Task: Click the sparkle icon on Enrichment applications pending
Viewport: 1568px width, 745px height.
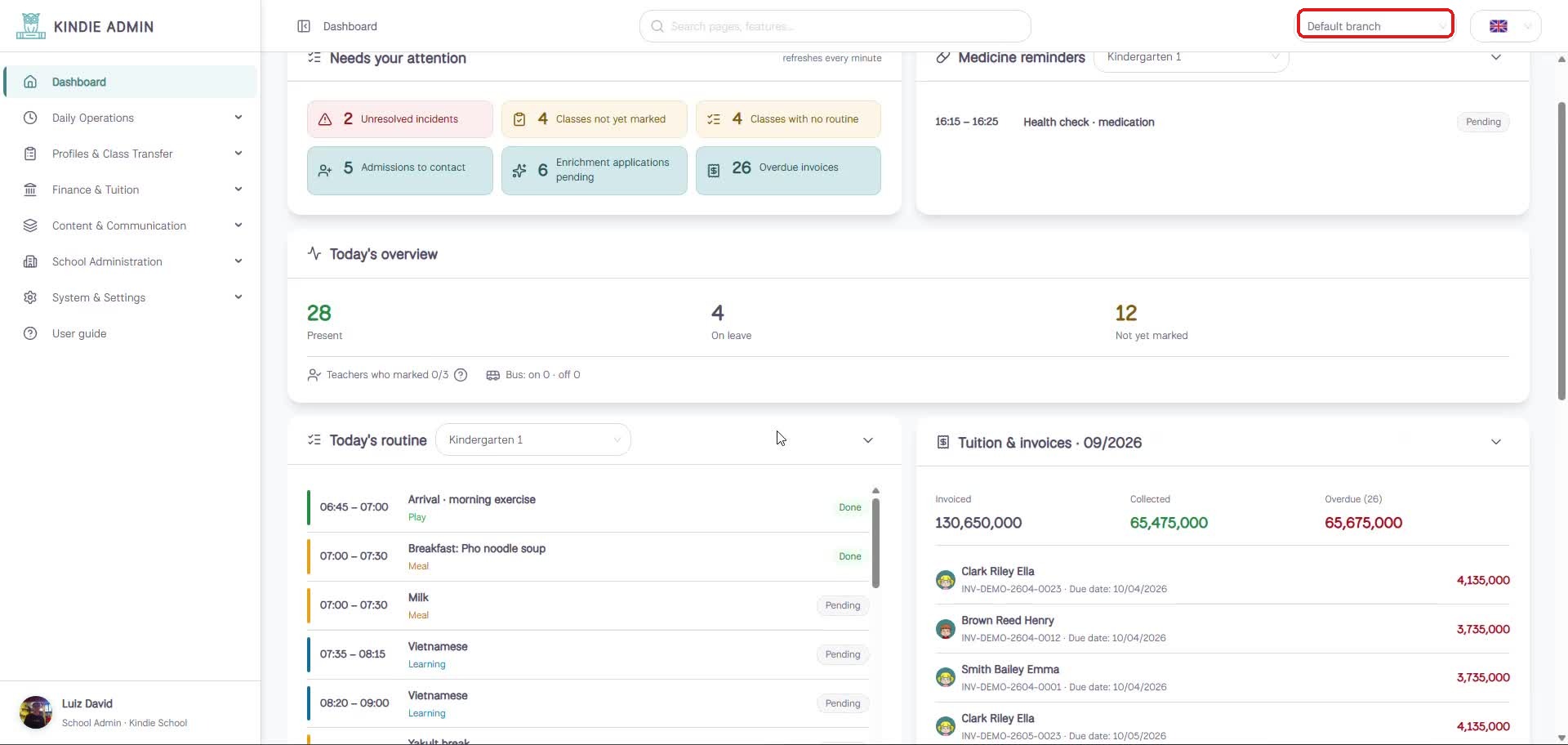Action: (519, 171)
